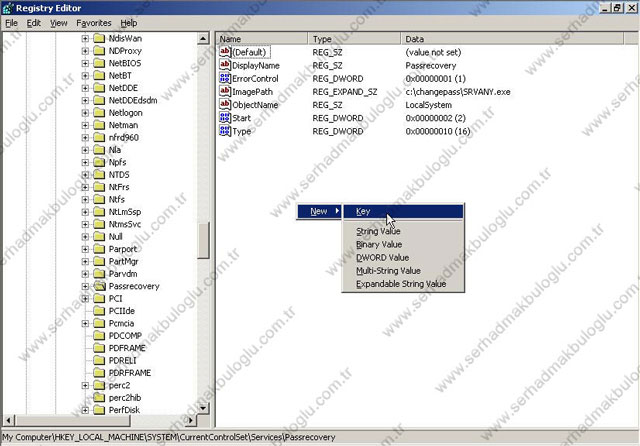This screenshot has width=640, height=446.
Task: Click the Name column header
Action: 262,39
